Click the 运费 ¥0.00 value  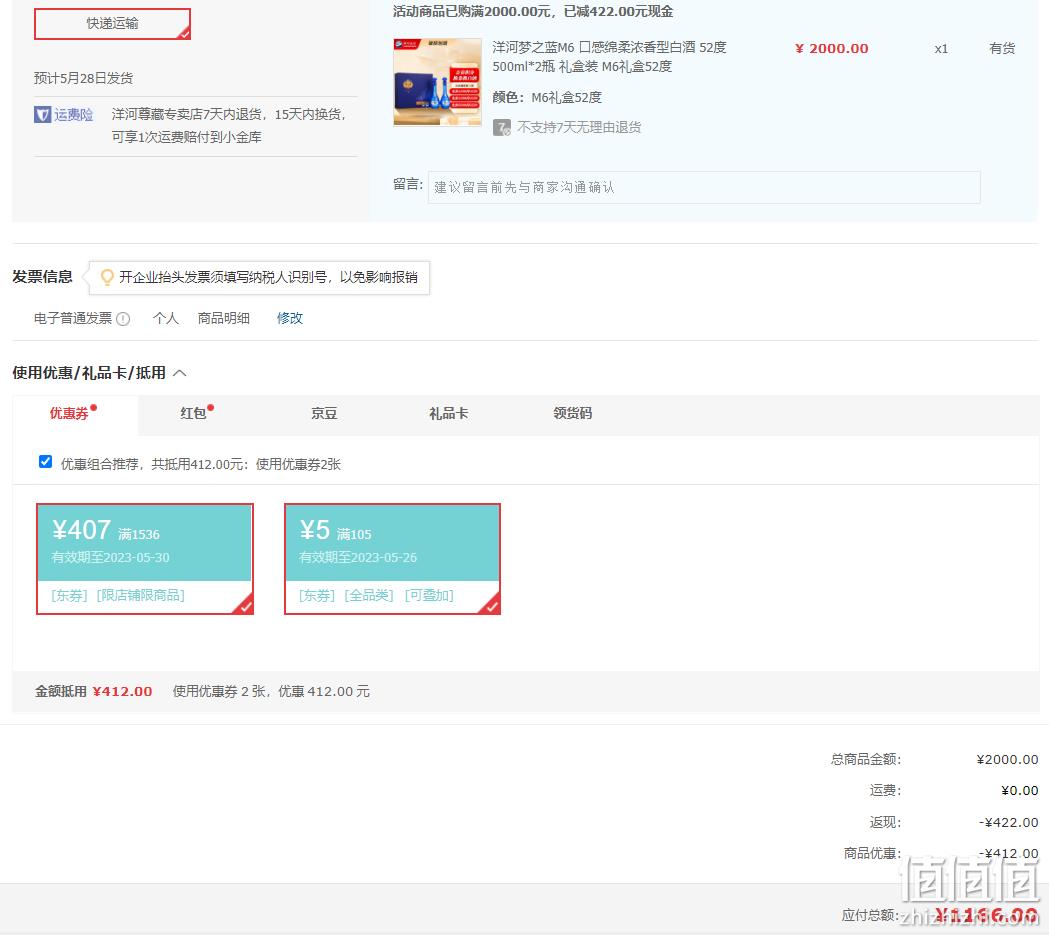click(1020, 791)
